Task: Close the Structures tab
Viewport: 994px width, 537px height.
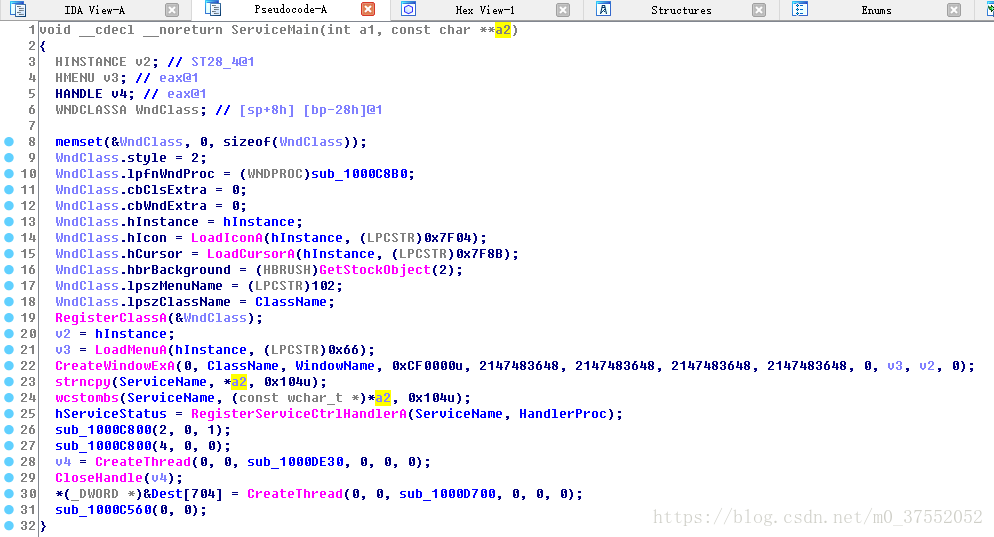Action: [x=759, y=10]
